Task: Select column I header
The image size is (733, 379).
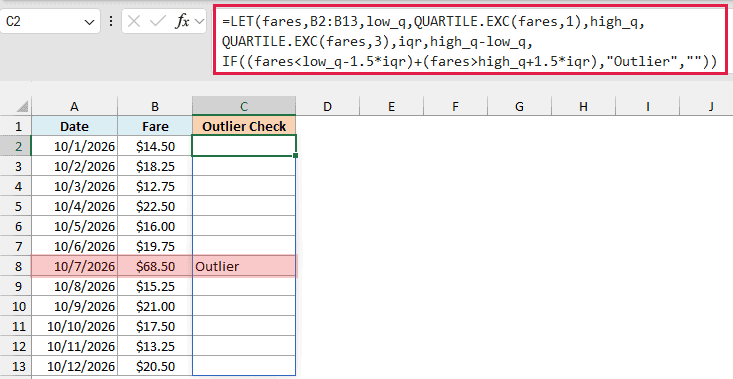Action: pos(647,107)
